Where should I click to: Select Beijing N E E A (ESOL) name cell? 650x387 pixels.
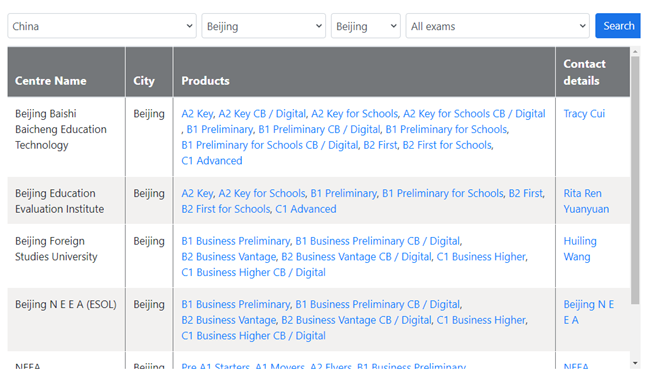tap(66, 320)
